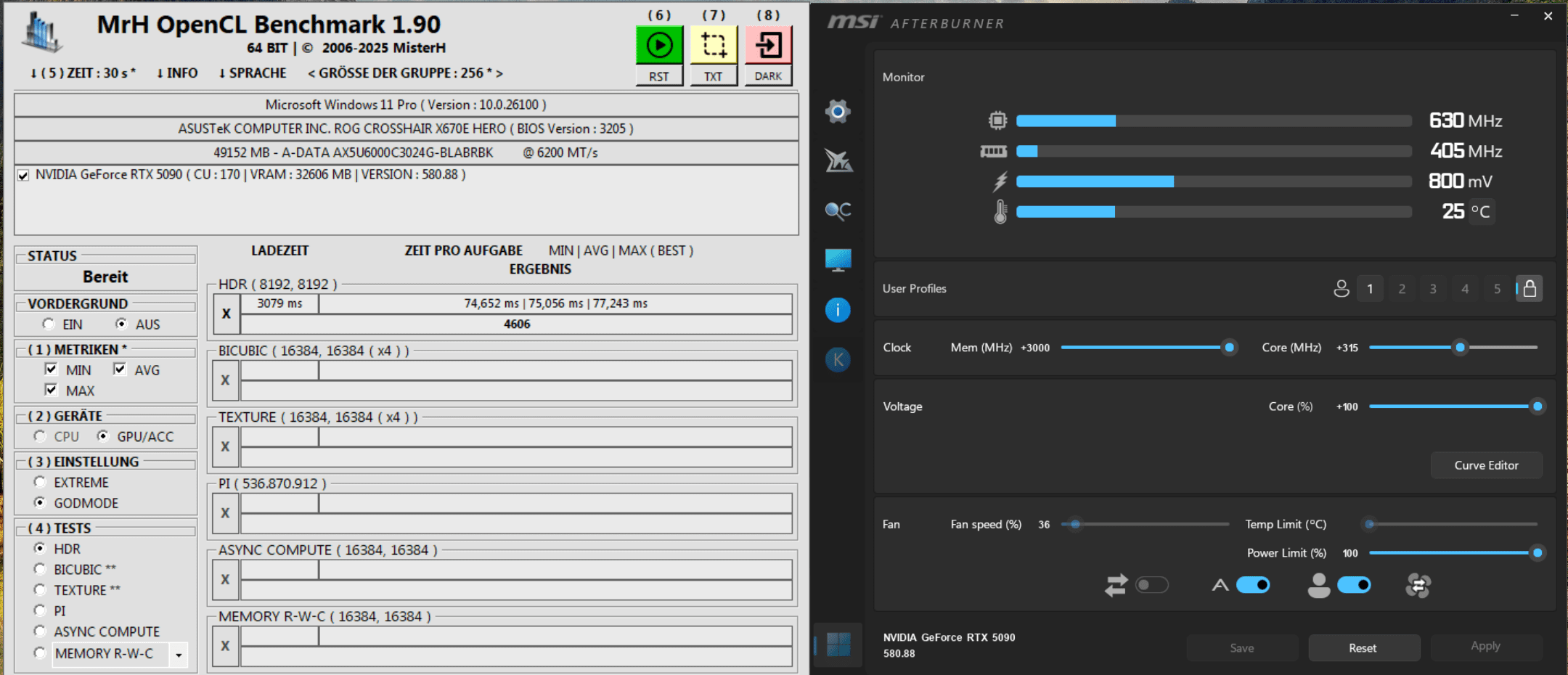Click the pink exit arrow icon
The width and height of the screenshot is (1568, 675).
[768, 45]
